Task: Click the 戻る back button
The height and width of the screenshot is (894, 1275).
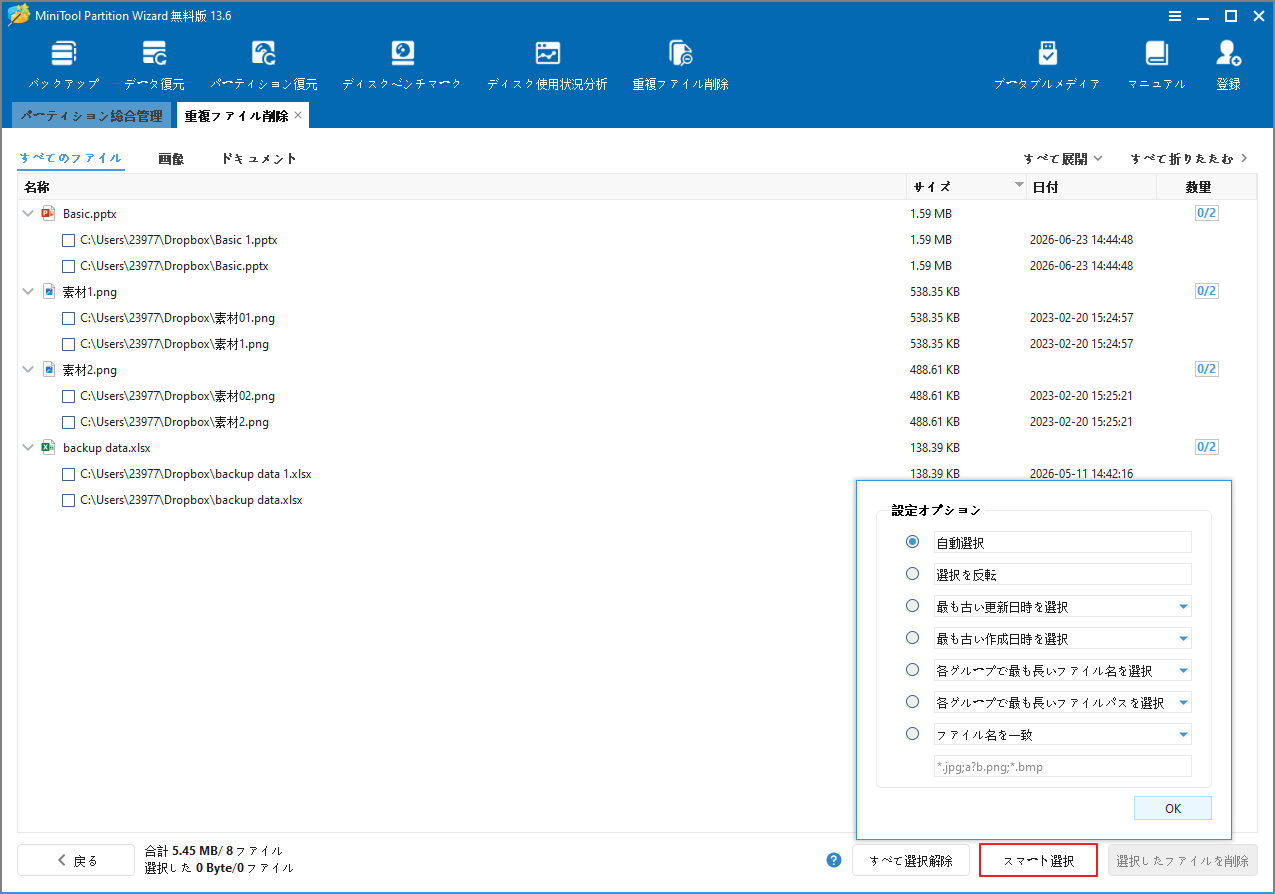Action: click(x=76, y=860)
